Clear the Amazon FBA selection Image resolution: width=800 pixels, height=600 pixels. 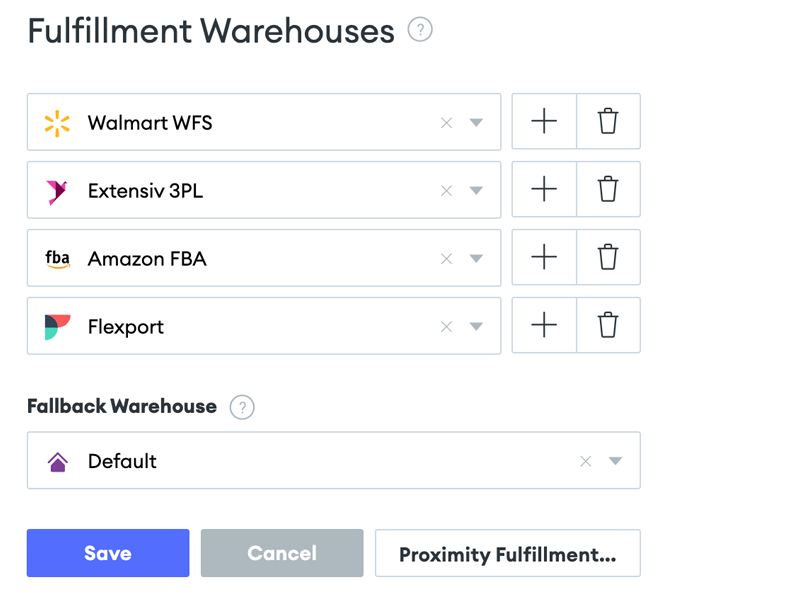click(x=446, y=259)
